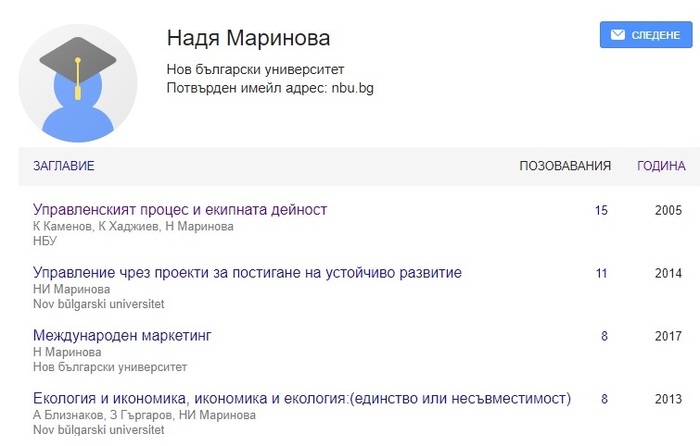The height and width of the screenshot is (446, 700).
Task: Open the Международен маркетинг publication
Action: pyautogui.click(x=122, y=336)
